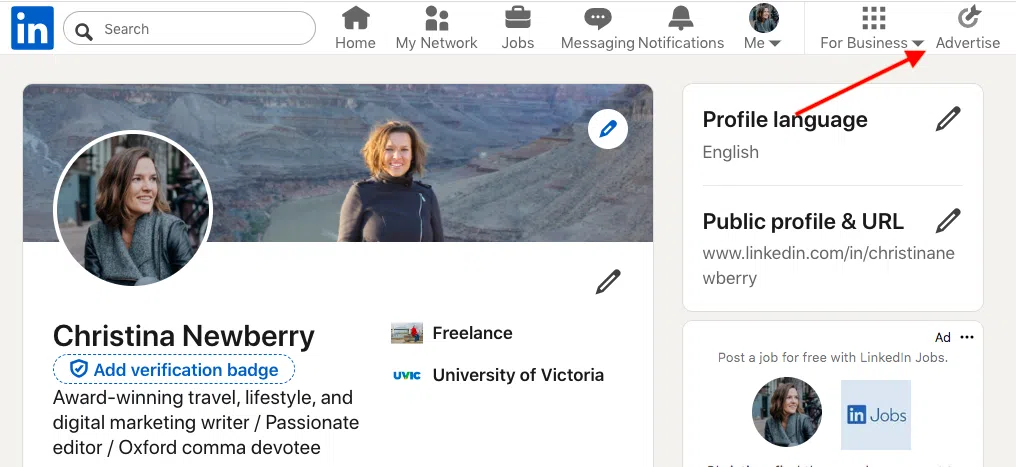The width and height of the screenshot is (1016, 467).
Task: View Notifications via the bell icon
Action: pyautogui.click(x=681, y=19)
